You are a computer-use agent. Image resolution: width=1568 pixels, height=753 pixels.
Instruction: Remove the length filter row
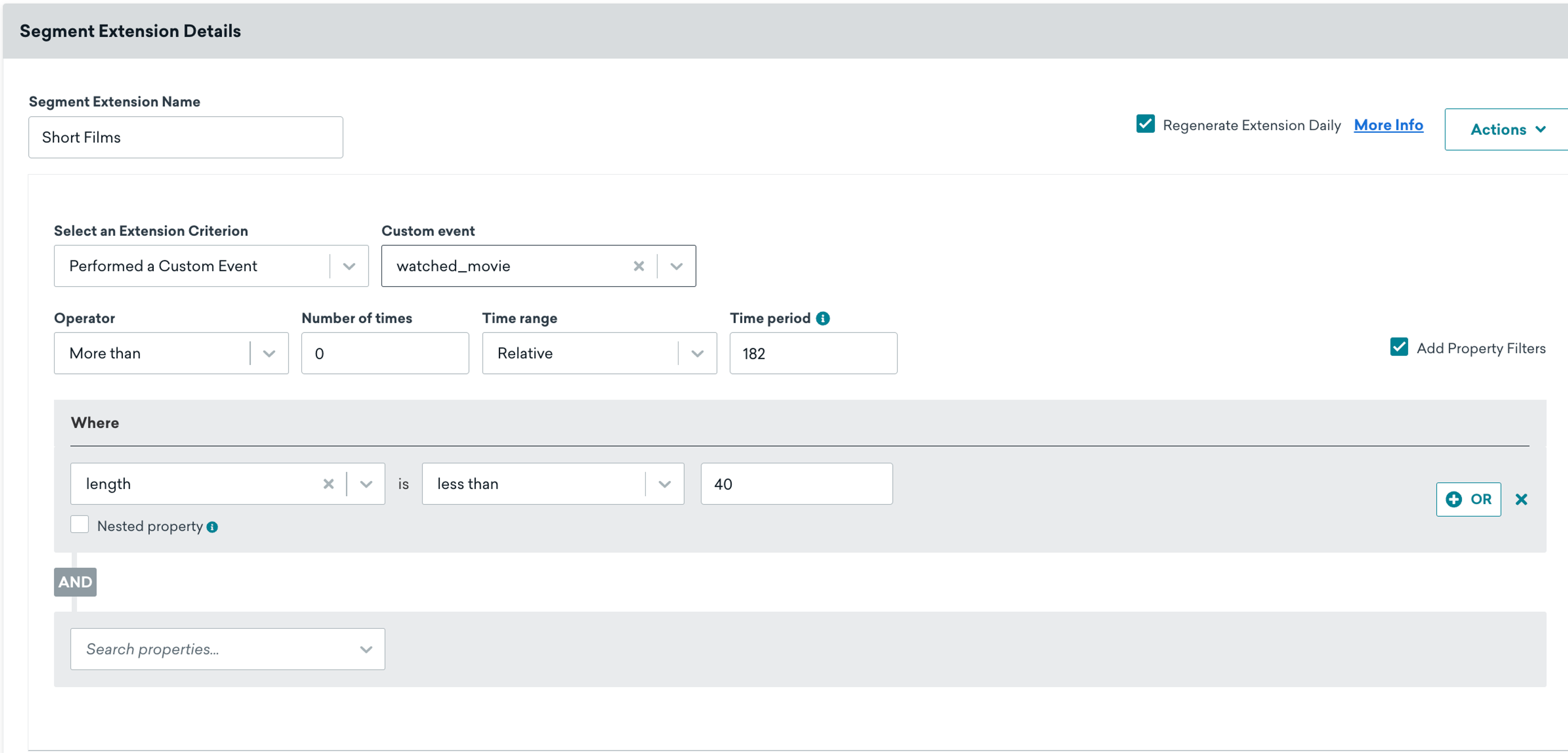point(1521,500)
